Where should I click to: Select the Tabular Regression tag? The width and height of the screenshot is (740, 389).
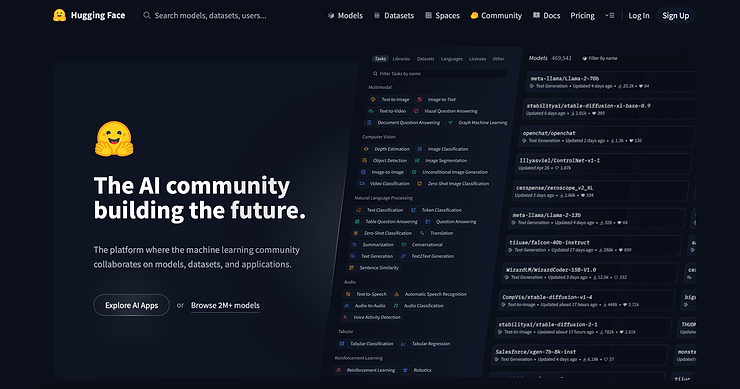[x=426, y=344]
